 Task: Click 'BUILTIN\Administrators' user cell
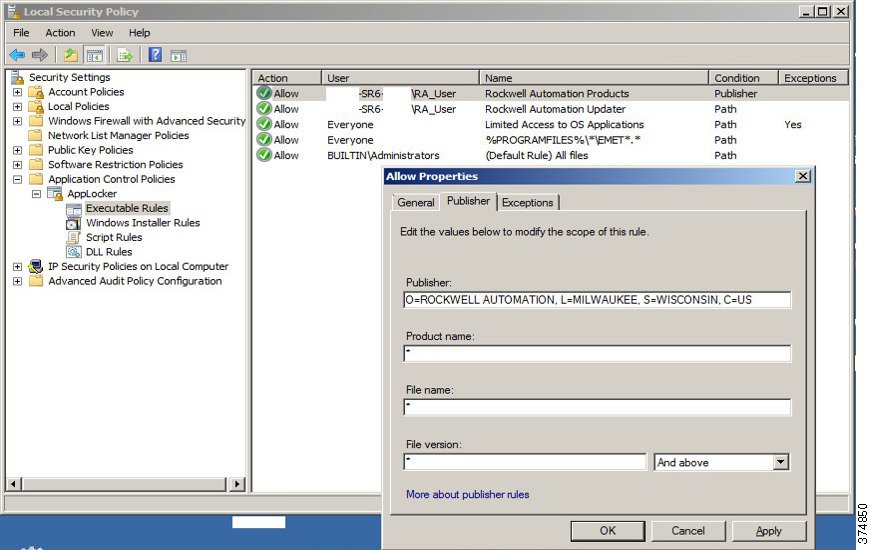[383, 156]
